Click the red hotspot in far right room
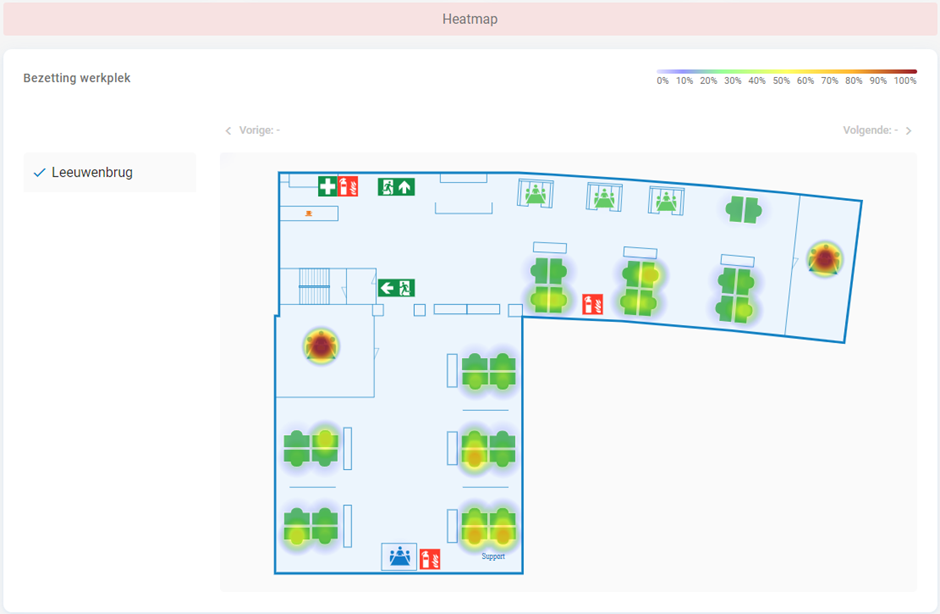The image size is (940, 614). click(x=824, y=259)
